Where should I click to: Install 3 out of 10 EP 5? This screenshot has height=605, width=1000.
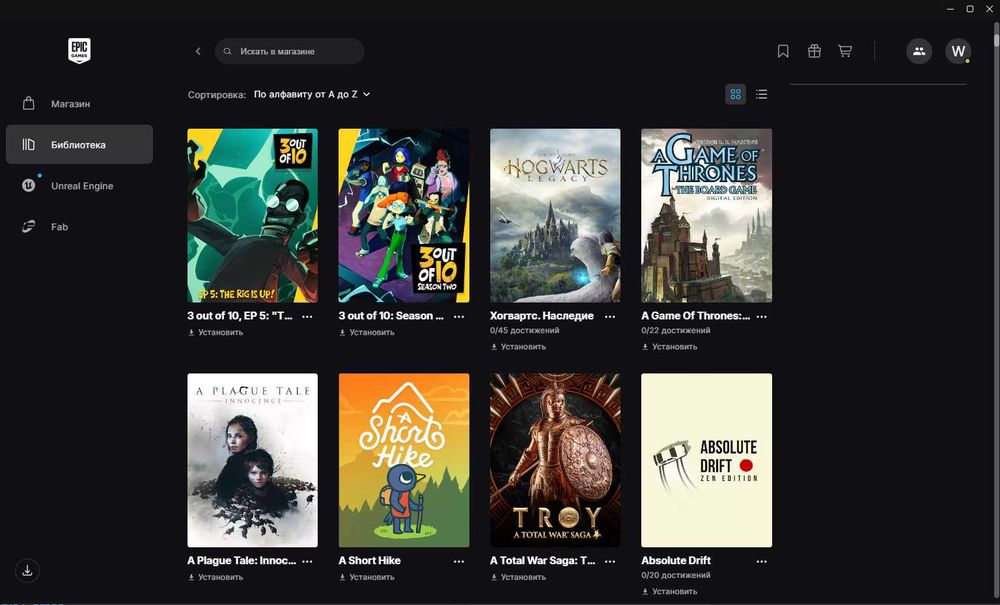click(216, 332)
